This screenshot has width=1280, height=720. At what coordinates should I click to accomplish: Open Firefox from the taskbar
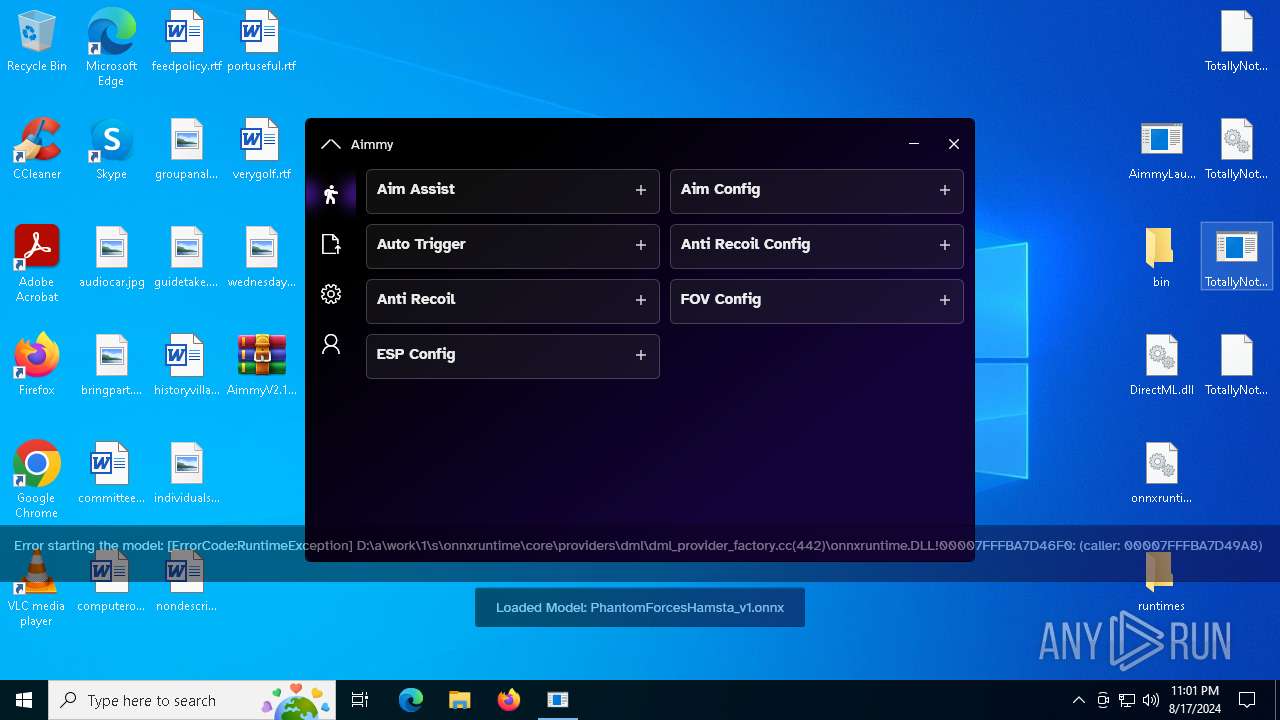tap(509, 700)
